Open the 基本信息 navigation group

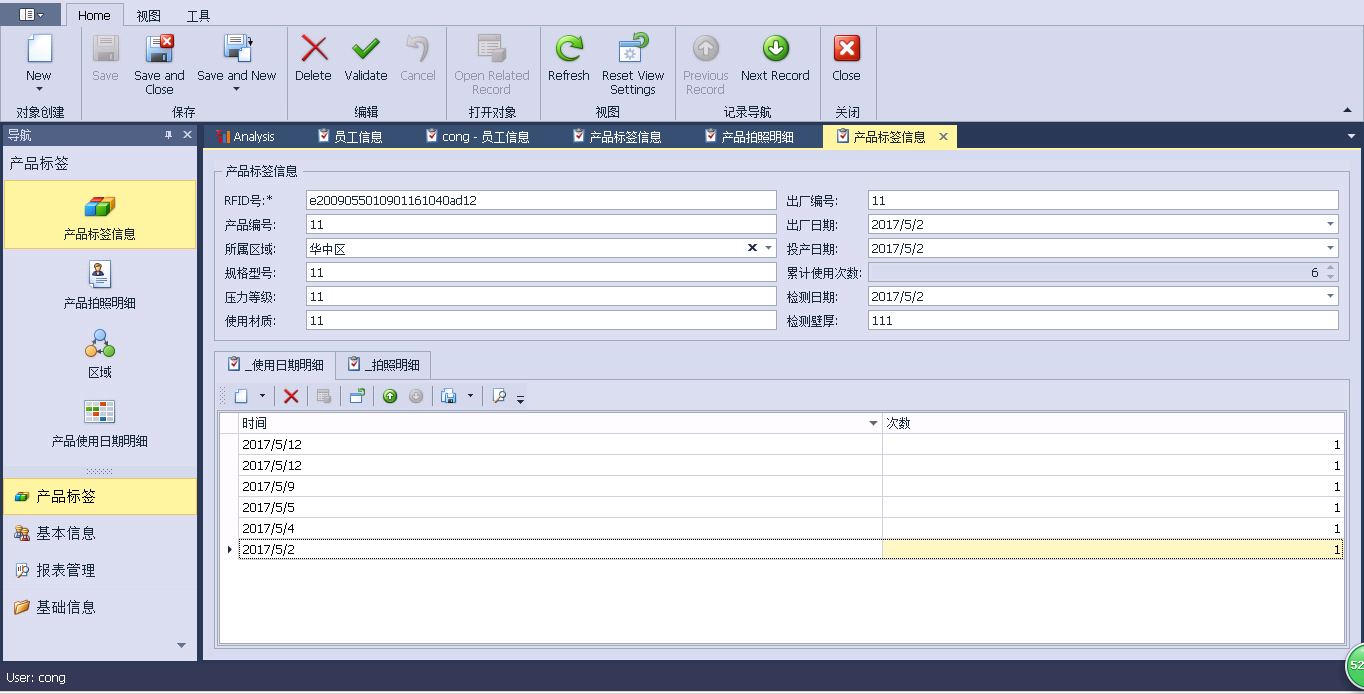[100, 533]
